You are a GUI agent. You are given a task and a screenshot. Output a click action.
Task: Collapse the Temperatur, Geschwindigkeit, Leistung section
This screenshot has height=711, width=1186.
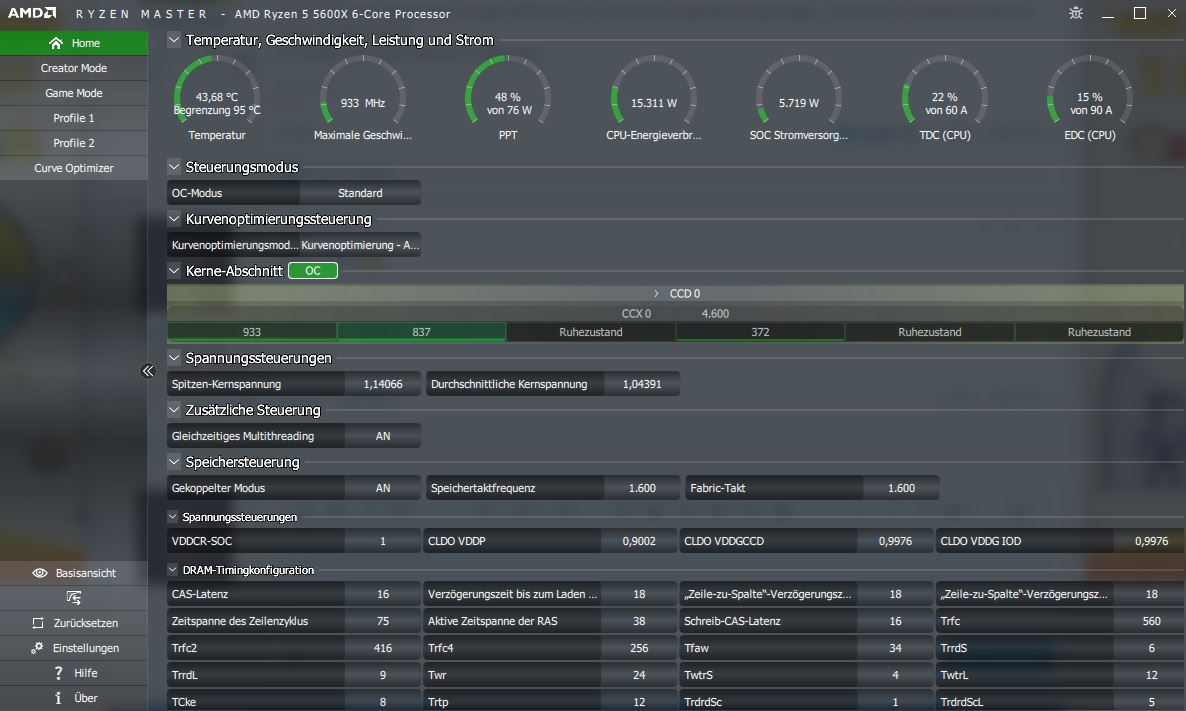pyautogui.click(x=174, y=39)
